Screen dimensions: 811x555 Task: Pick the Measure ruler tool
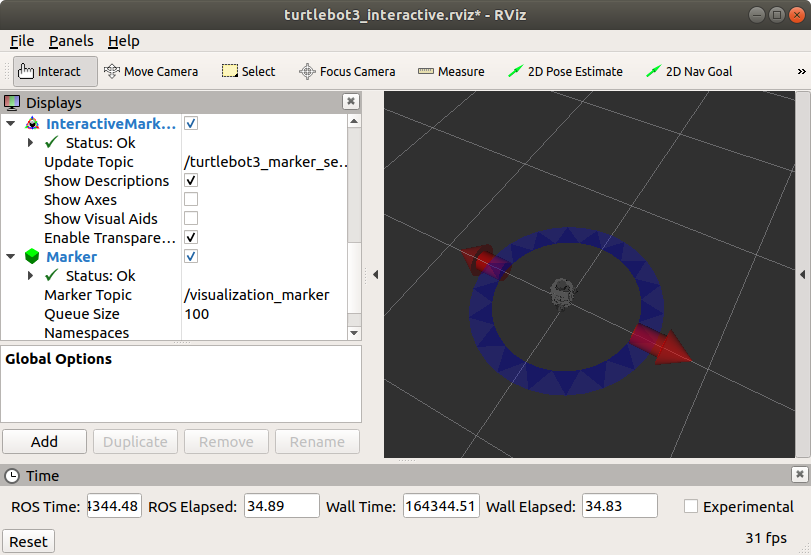point(451,71)
